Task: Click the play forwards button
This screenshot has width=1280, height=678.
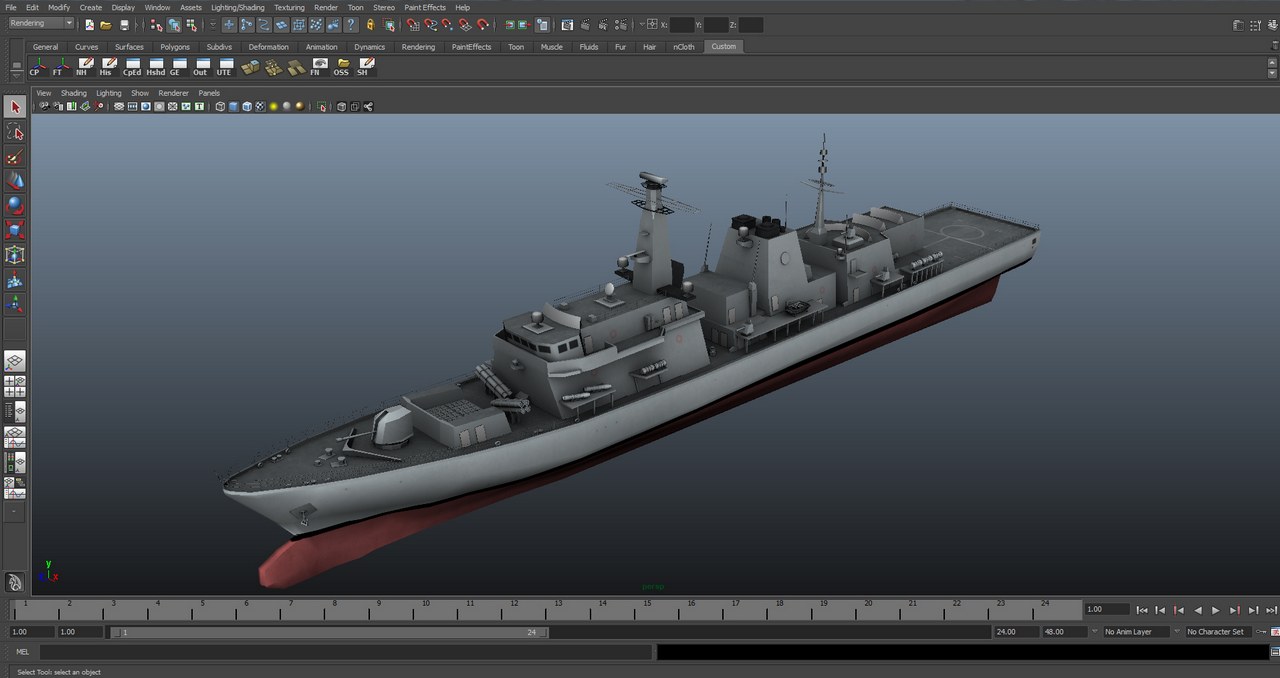Action: pyautogui.click(x=1216, y=610)
